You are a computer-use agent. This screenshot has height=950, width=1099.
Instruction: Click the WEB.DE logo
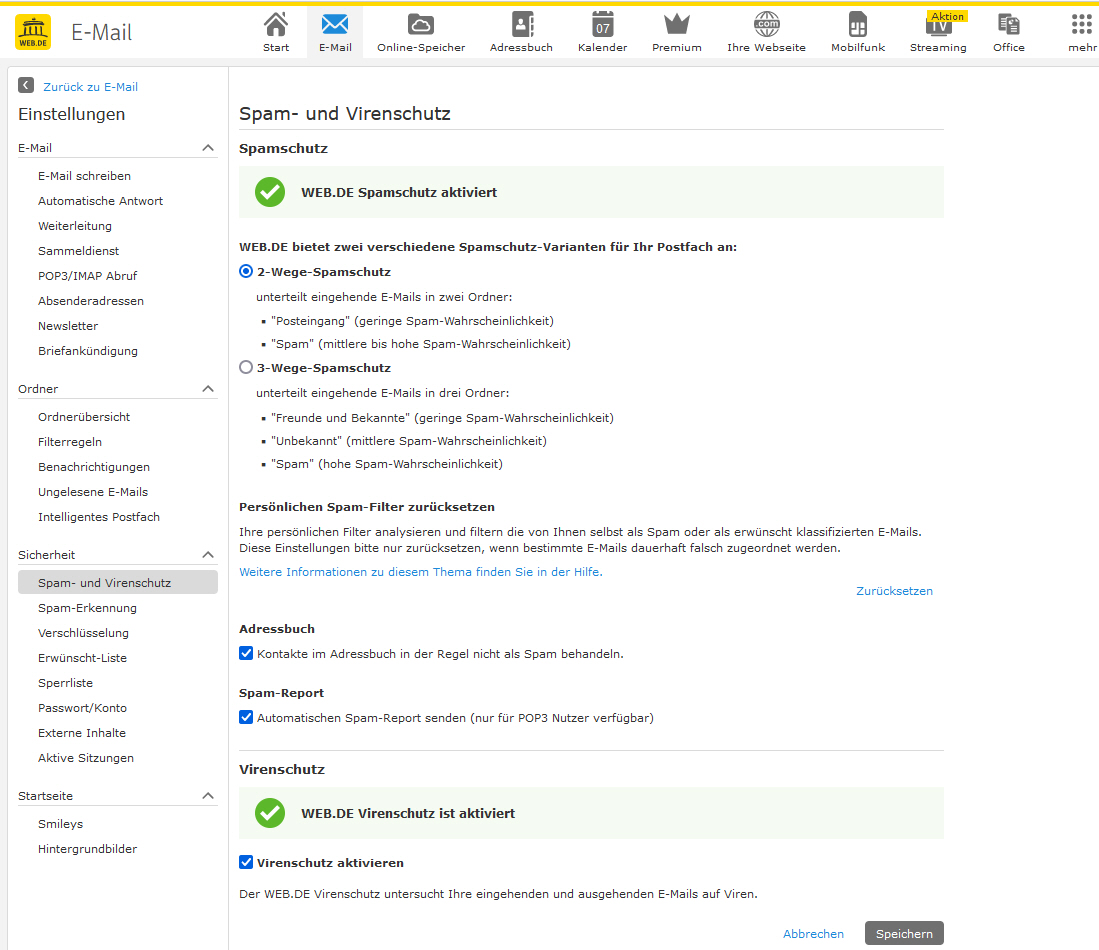[x=33, y=32]
